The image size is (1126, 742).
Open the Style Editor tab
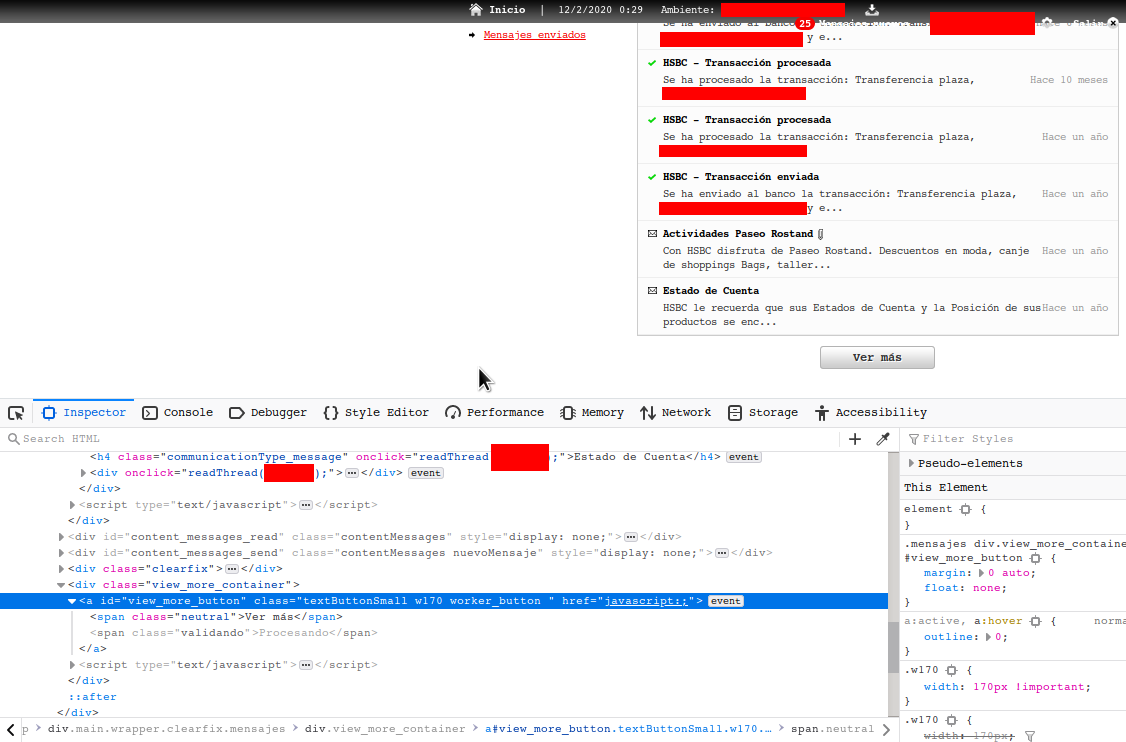click(376, 413)
